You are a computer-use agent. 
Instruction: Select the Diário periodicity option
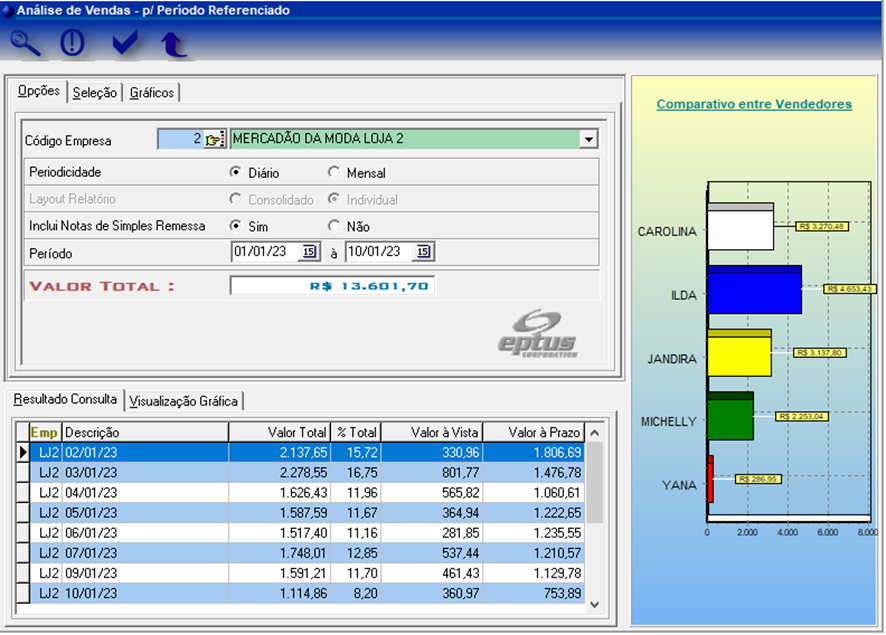click(x=236, y=172)
